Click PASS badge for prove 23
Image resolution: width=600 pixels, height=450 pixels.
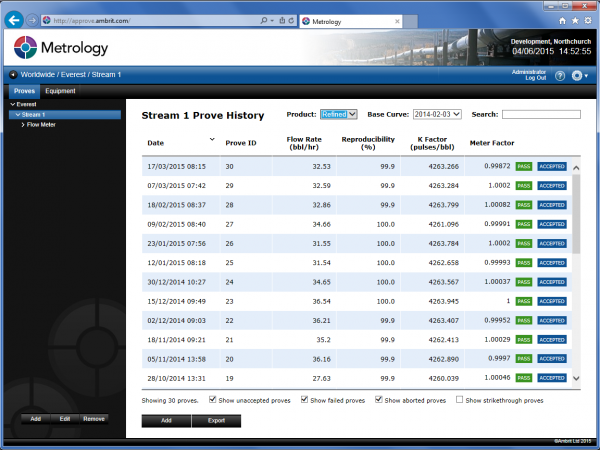tap(524, 302)
